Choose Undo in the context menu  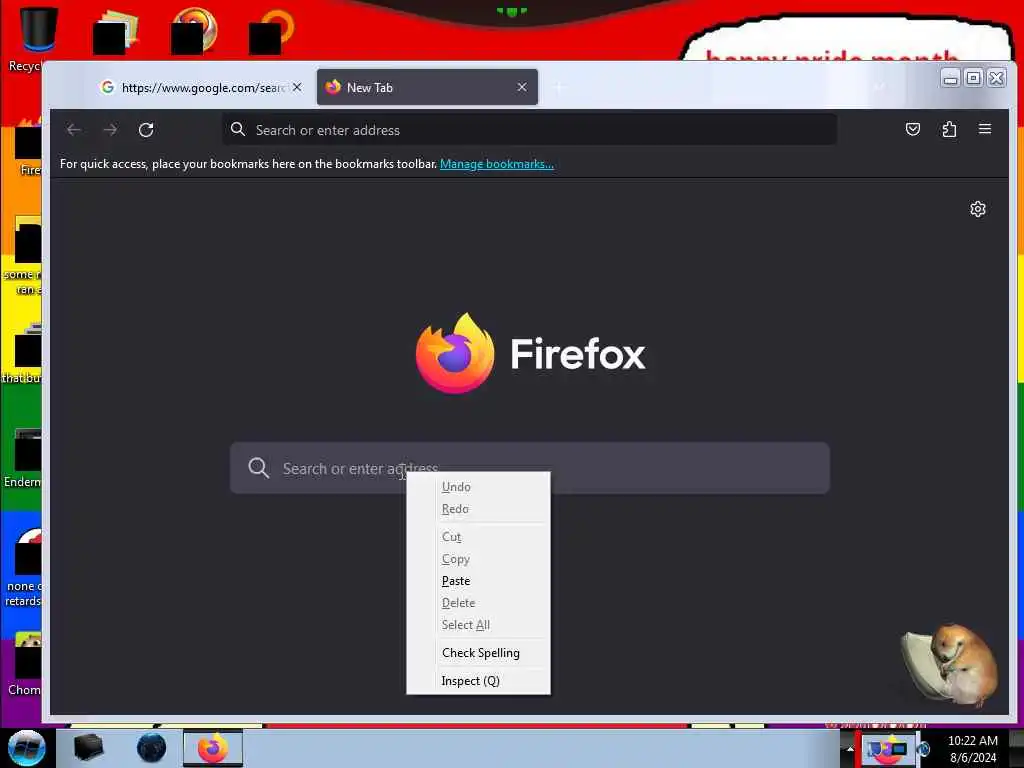[x=478, y=487]
